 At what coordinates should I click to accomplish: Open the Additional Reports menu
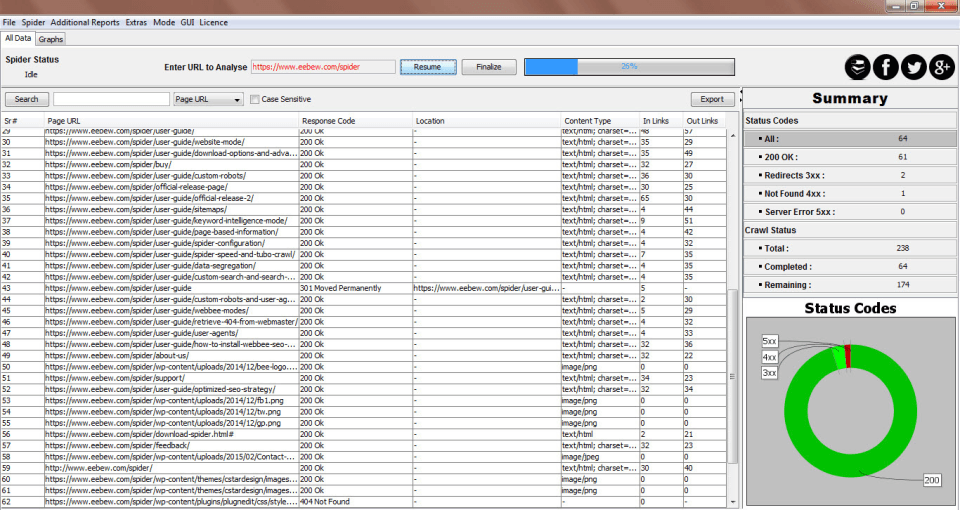[85, 22]
